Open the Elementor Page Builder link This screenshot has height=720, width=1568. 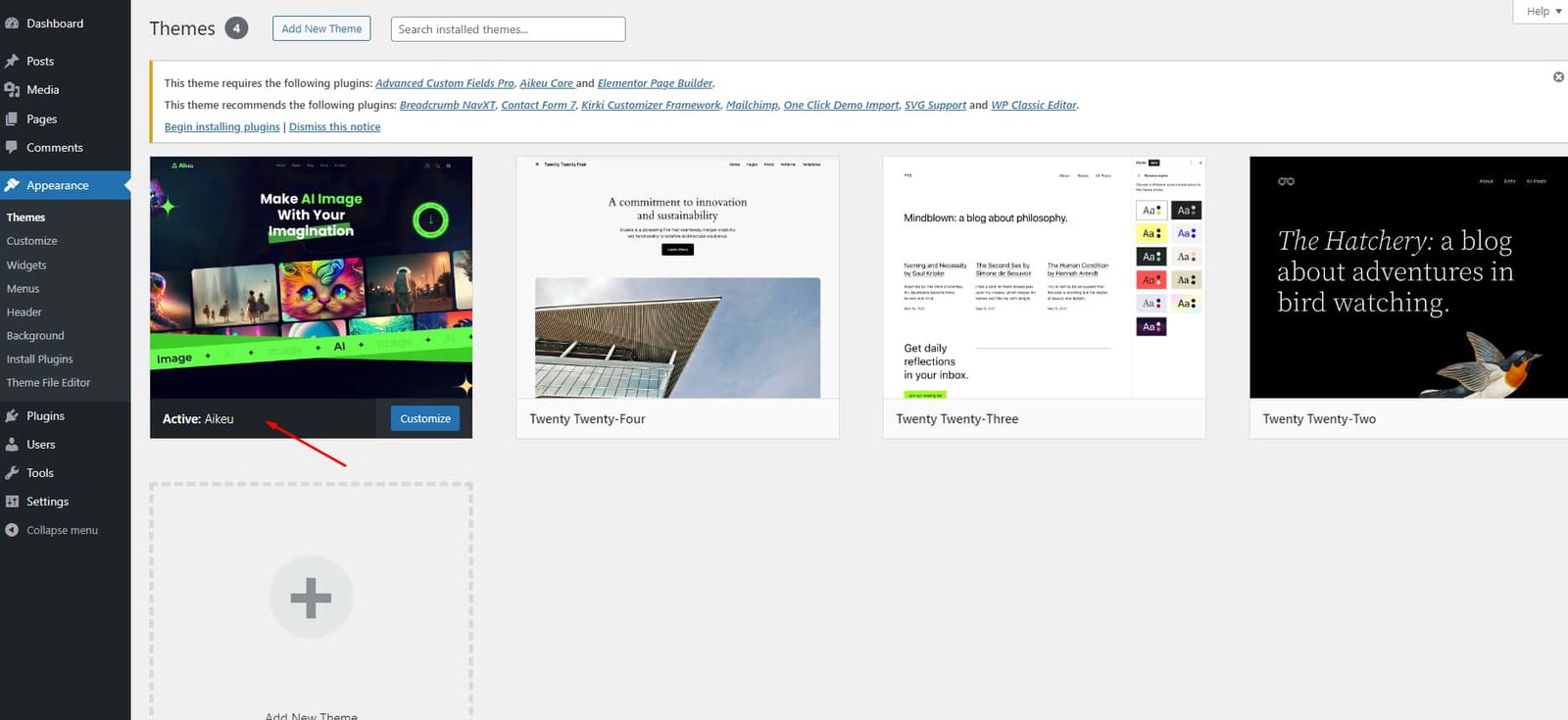tap(655, 83)
